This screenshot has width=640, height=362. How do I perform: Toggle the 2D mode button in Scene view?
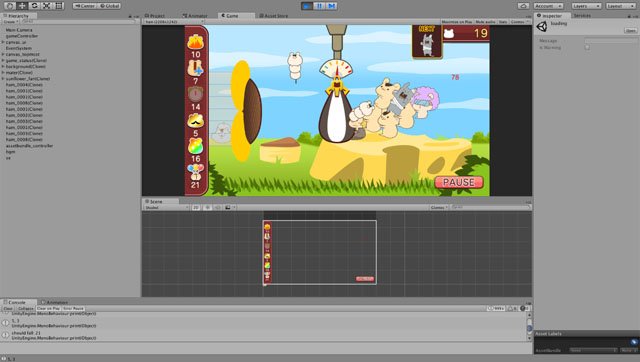pos(196,207)
